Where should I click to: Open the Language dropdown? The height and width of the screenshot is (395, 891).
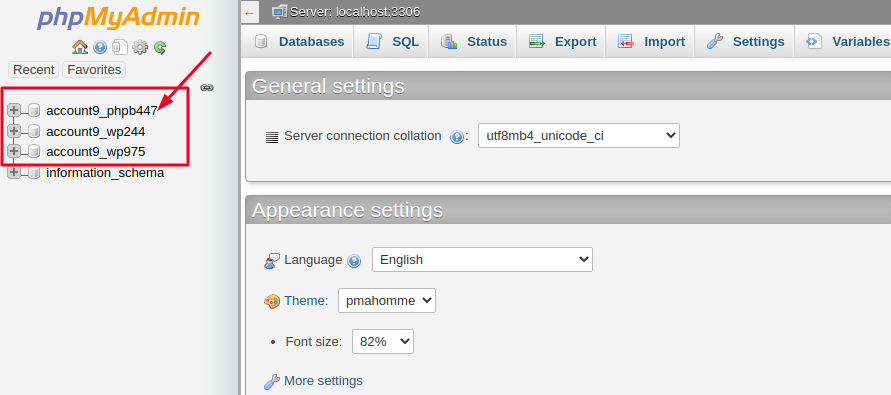[482, 260]
